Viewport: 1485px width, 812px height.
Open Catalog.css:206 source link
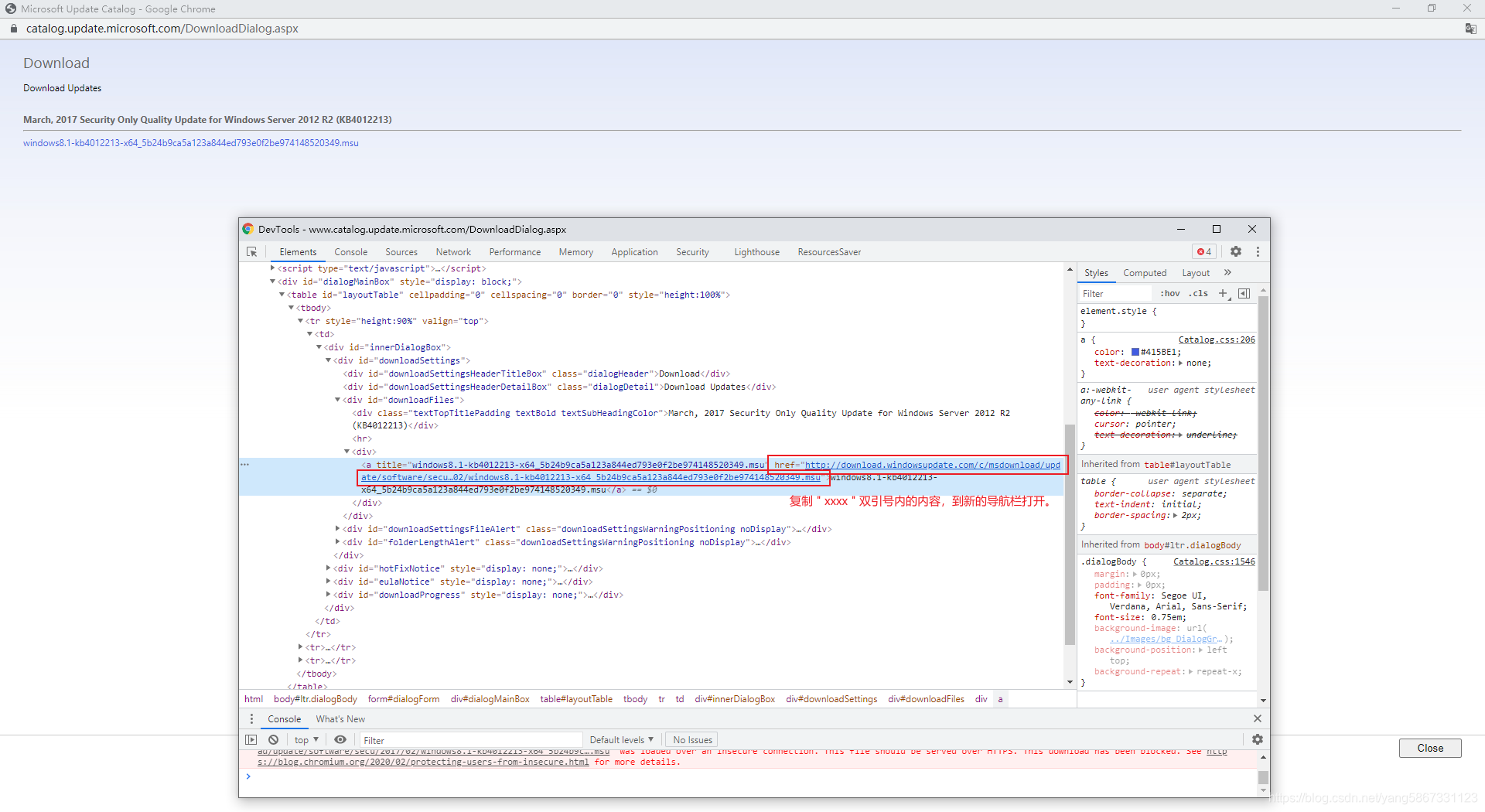[x=1217, y=339]
